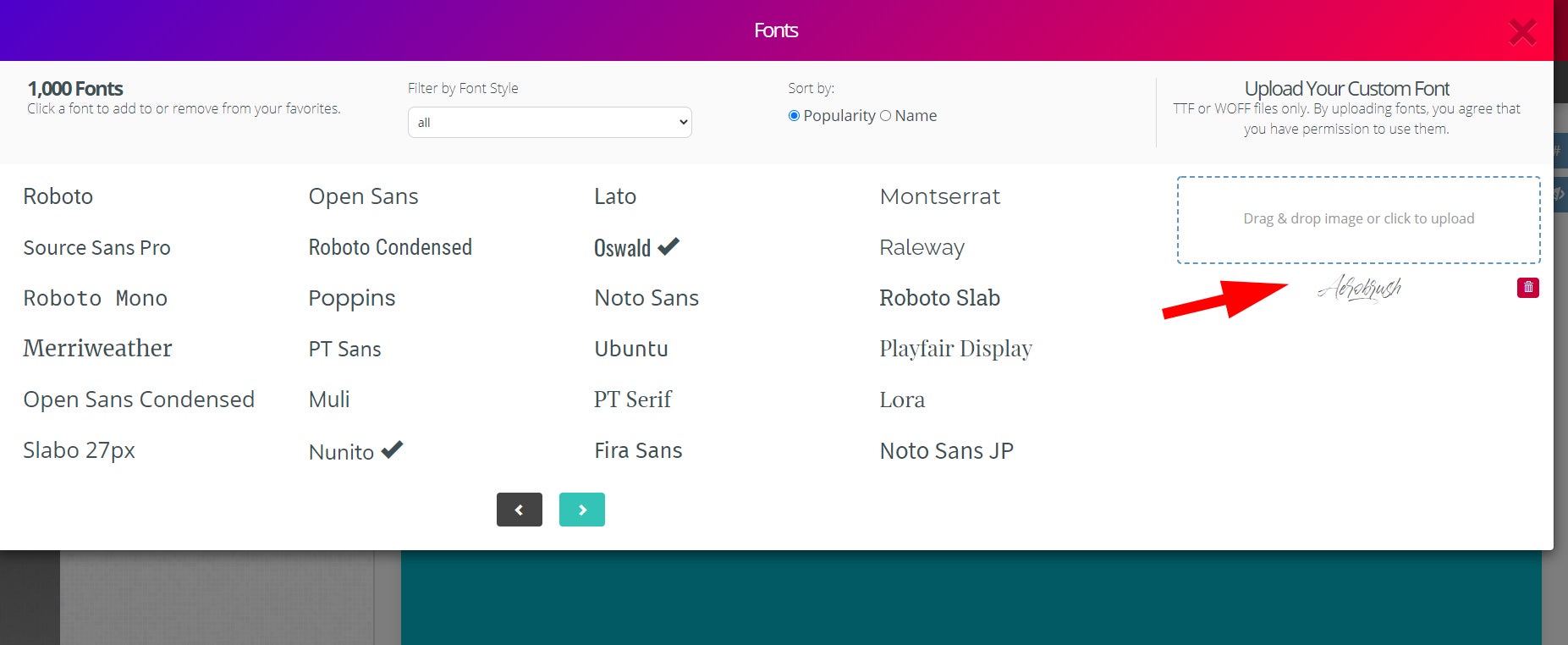1568x645 pixels.
Task: Open the Filter by Font Style dropdown
Action: [549, 123]
